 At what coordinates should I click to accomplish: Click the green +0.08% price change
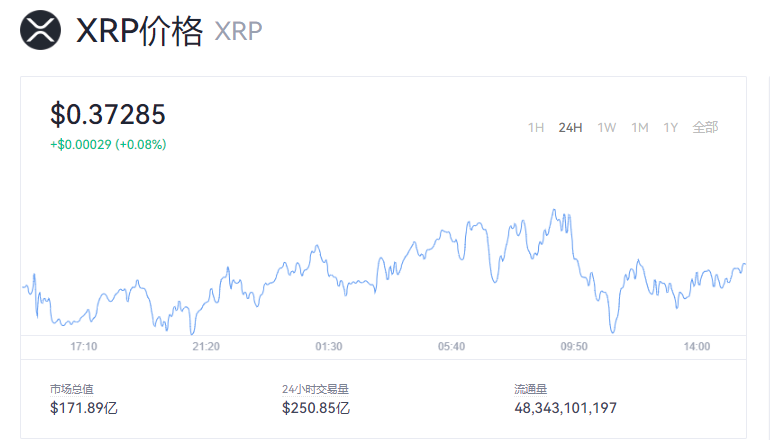(x=108, y=144)
